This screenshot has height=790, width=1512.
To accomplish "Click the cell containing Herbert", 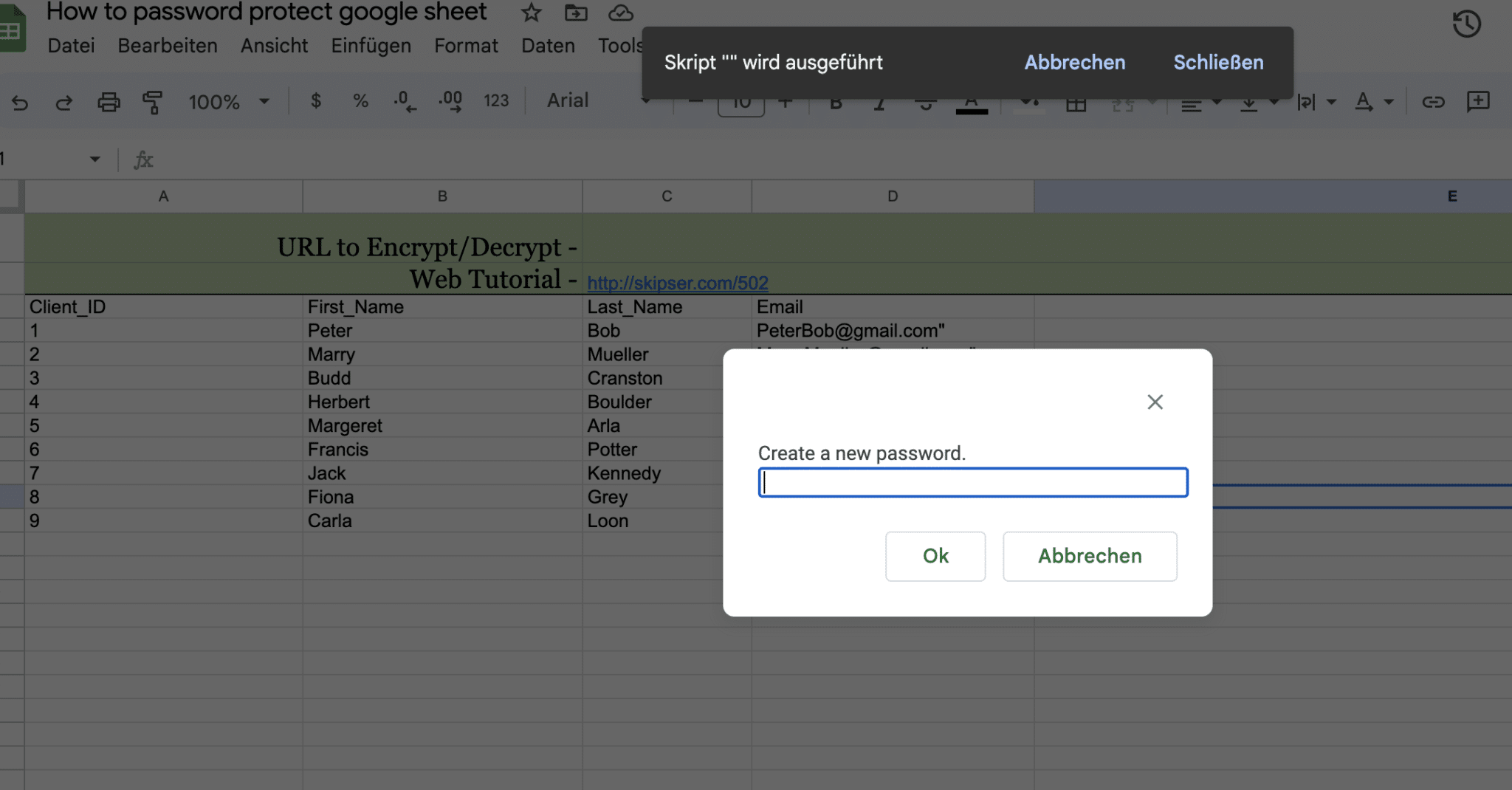I will coord(442,402).
